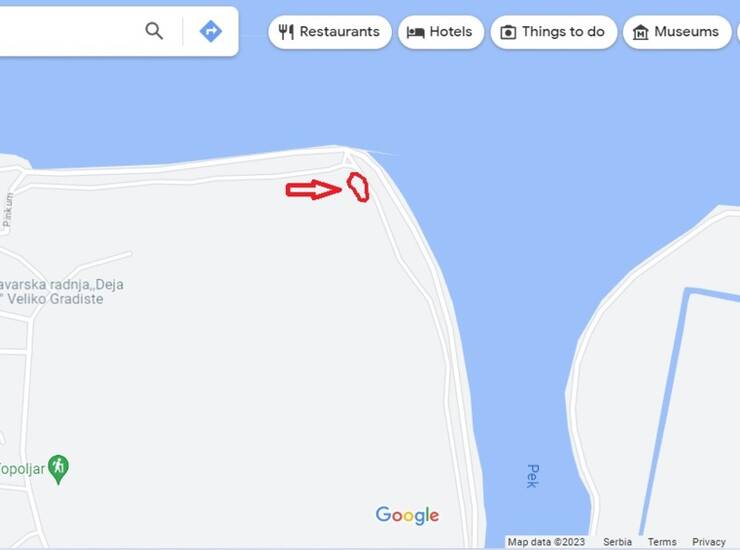
Task: Click the Pek river label
Action: click(532, 476)
